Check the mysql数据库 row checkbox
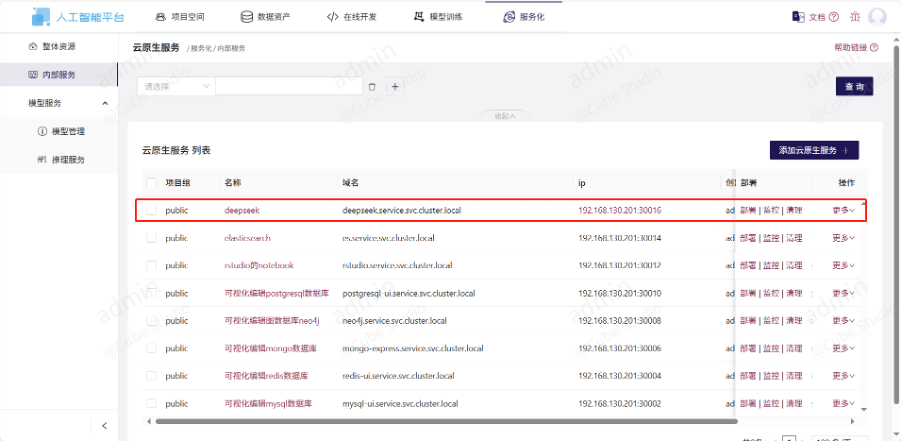 click(151, 403)
